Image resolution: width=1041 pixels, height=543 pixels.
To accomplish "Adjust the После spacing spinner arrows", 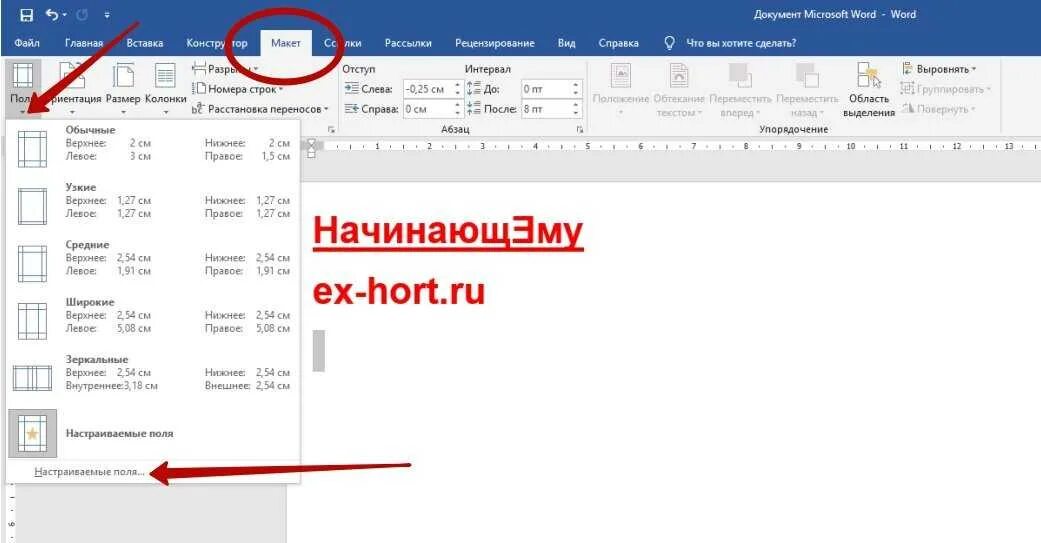I will click(576, 109).
